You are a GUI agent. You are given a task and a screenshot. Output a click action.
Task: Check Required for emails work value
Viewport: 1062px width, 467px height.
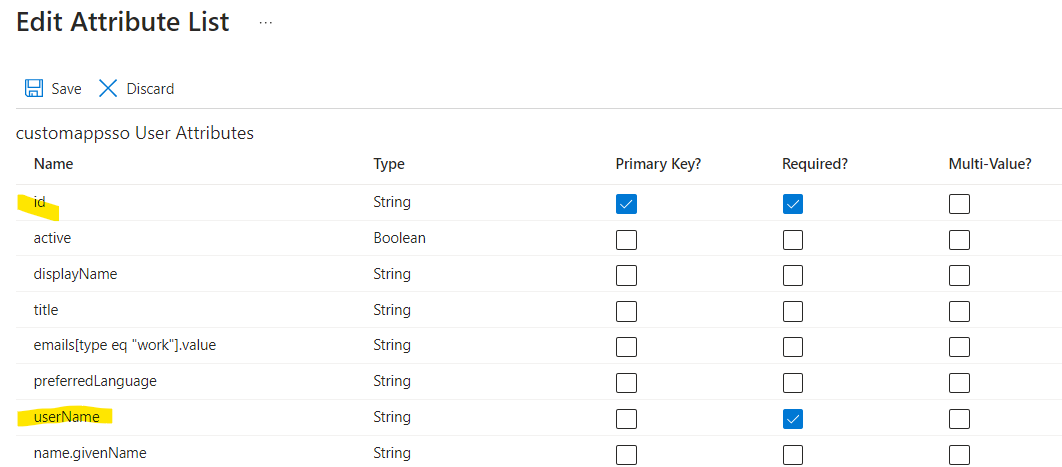(x=792, y=347)
